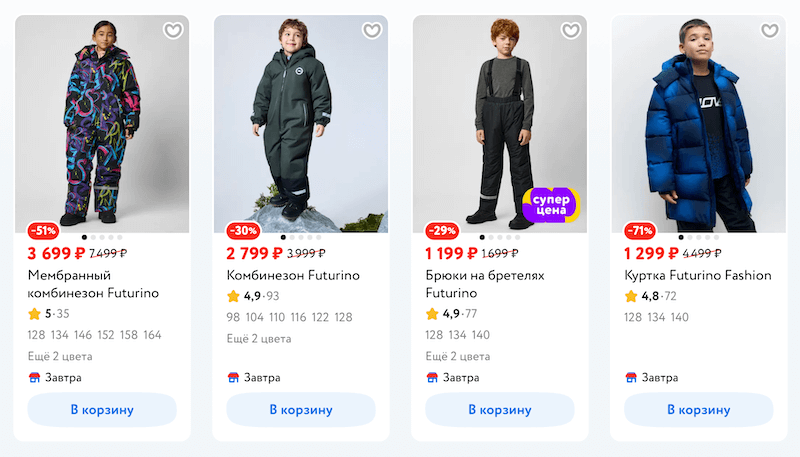Viewport: 800px width, 457px height.
Task: Toggle heart on green Комбинезон Futurino
Action: point(372,31)
